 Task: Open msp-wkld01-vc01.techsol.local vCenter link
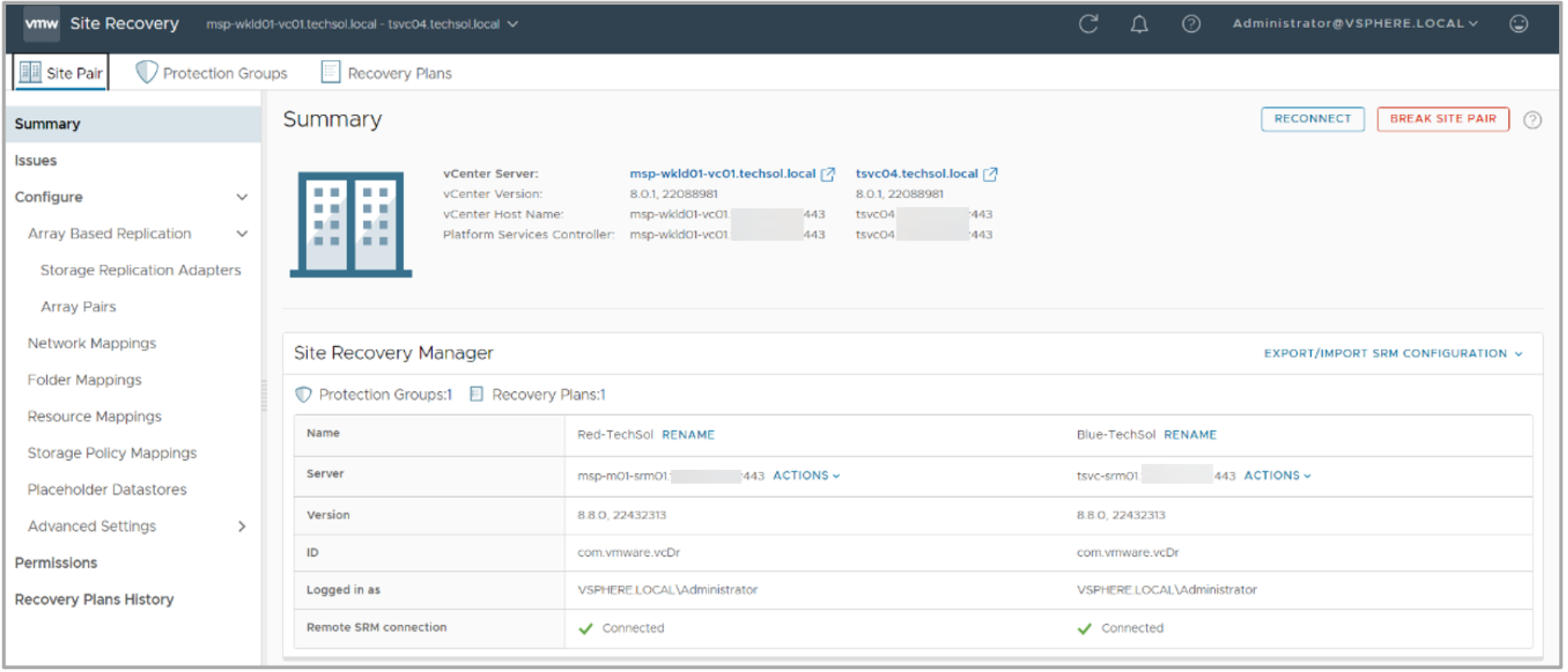(722, 174)
